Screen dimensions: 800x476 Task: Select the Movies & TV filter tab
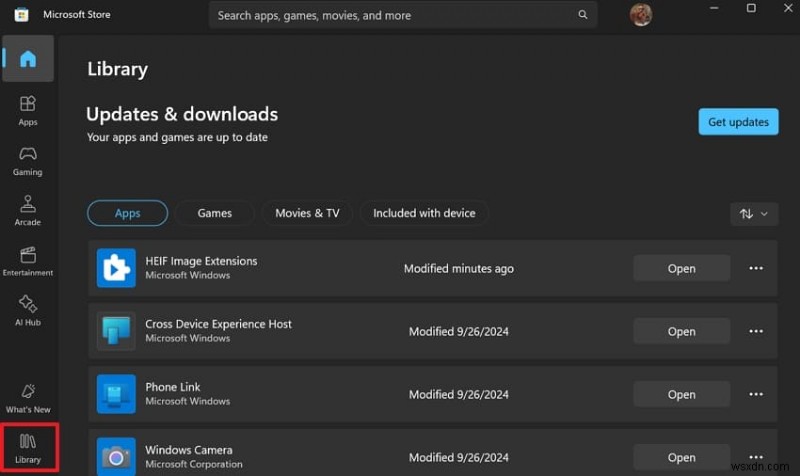pos(307,213)
